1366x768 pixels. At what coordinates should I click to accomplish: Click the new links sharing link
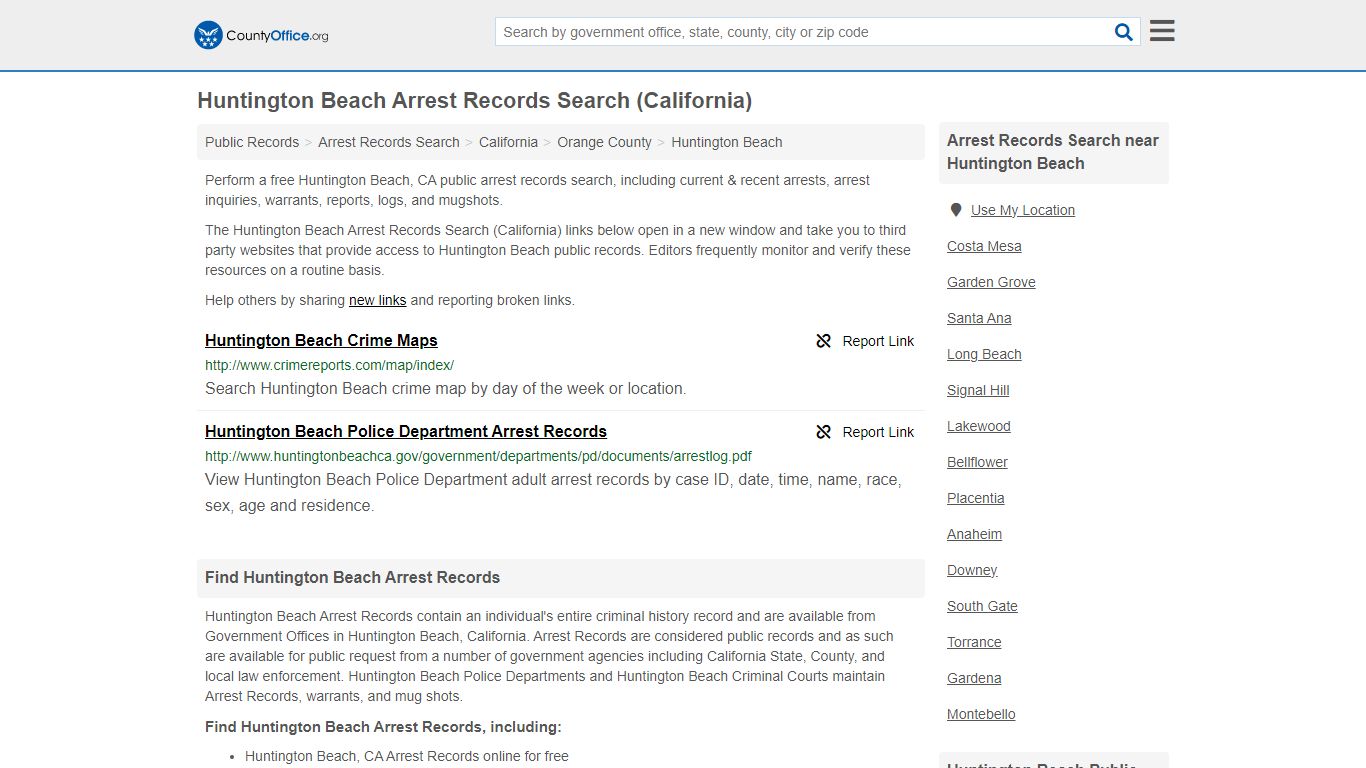click(377, 300)
